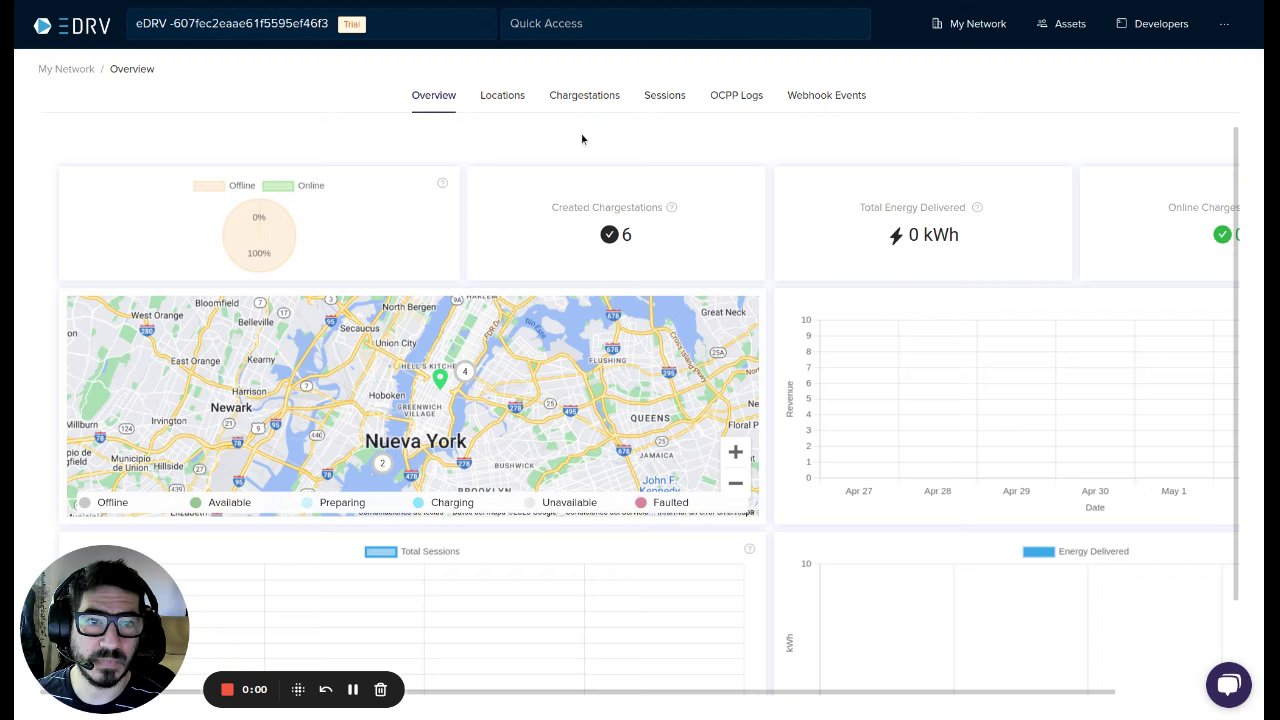Open the Developers menu in header
The width and height of the screenshot is (1280, 720).
[1152, 24]
